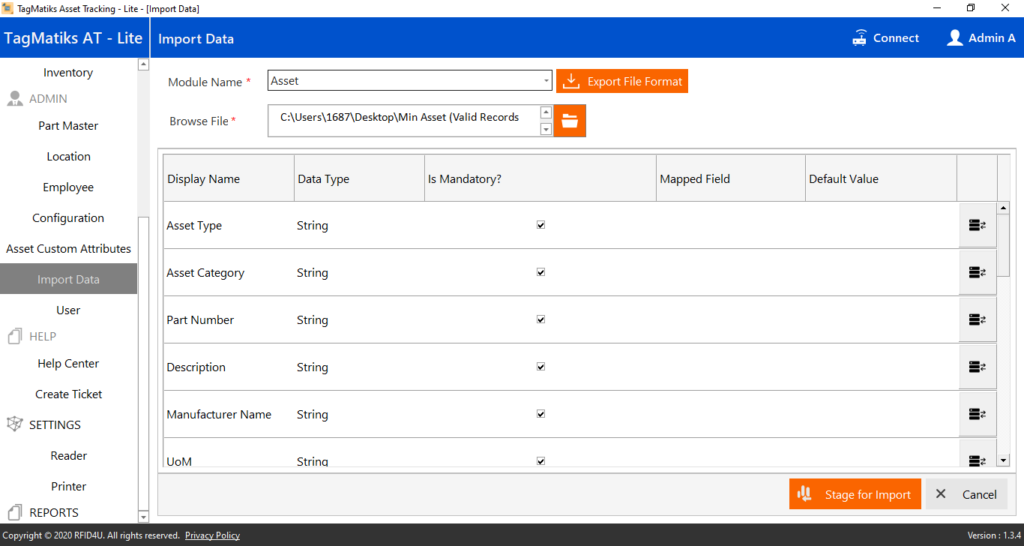Open Printer settings in the sidebar
Viewport: 1024px width, 546px height.
pos(68,486)
